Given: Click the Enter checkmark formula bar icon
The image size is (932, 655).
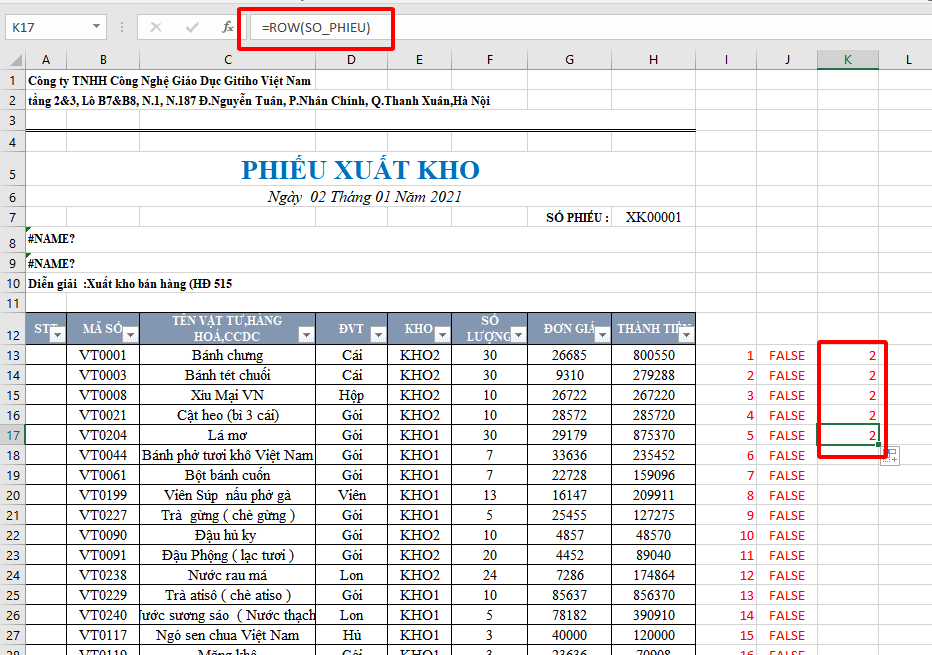Looking at the screenshot, I should point(192,27).
